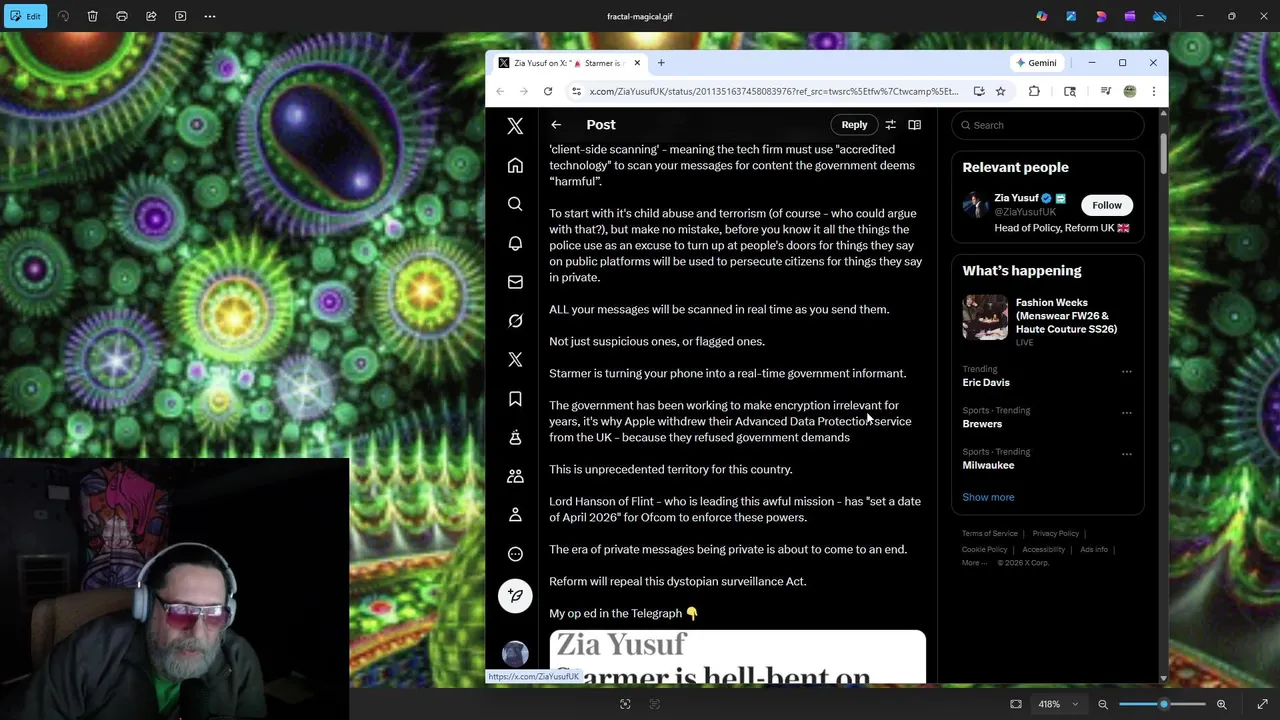Open X Messages envelope icon

pyautogui.click(x=515, y=282)
